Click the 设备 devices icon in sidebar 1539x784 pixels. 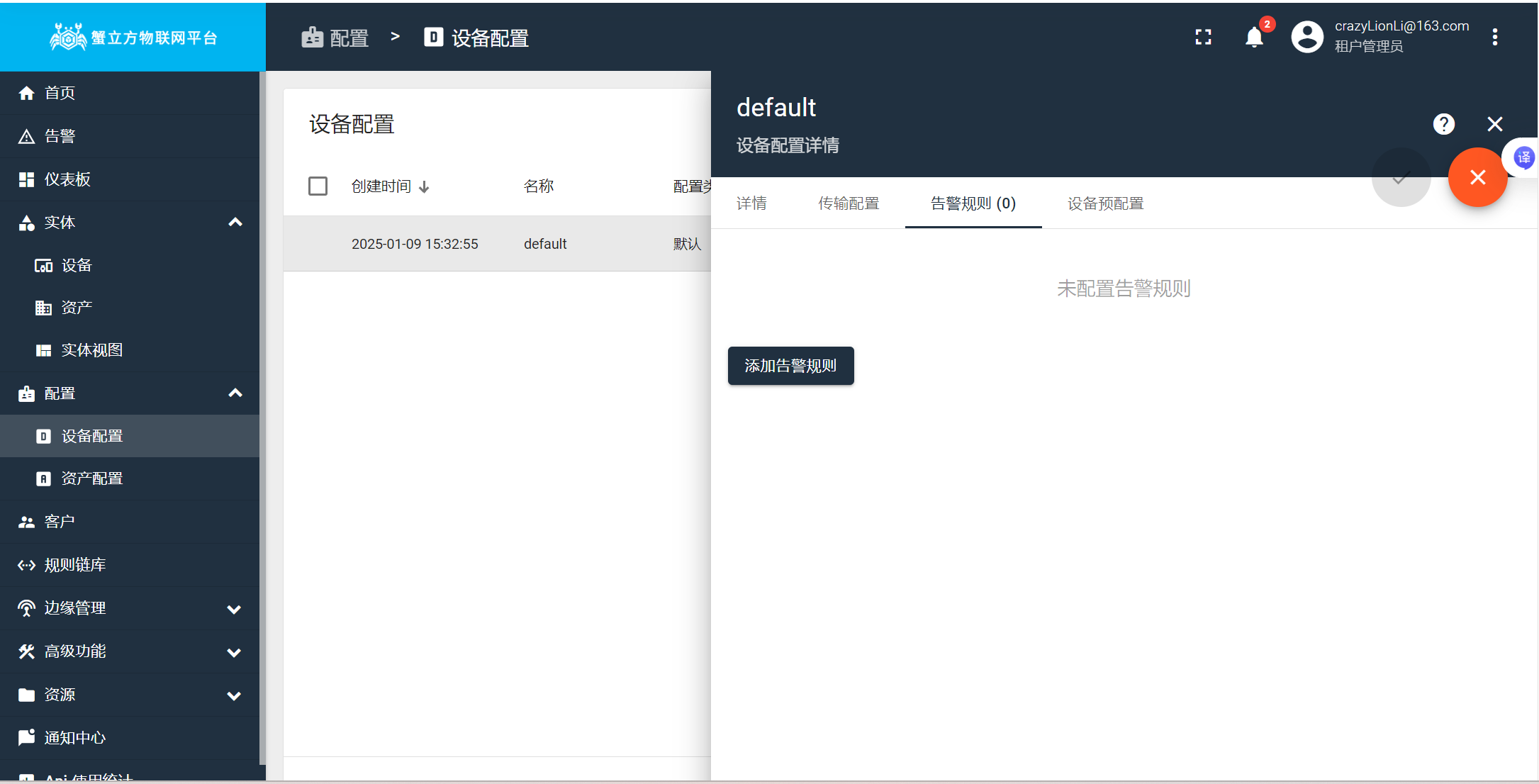click(x=44, y=266)
